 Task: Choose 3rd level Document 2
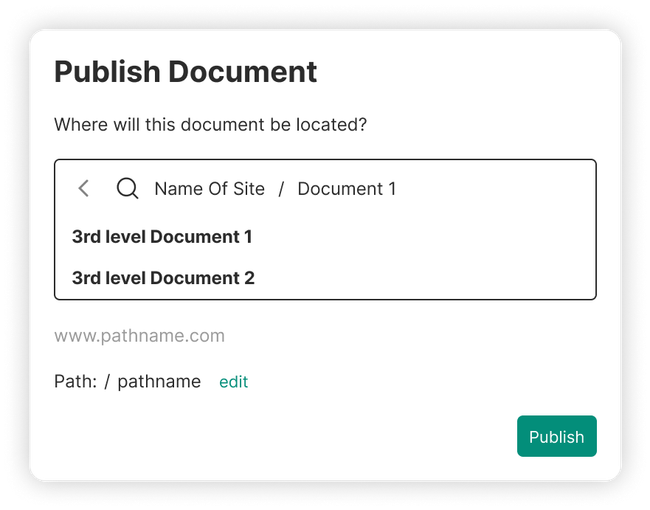coord(163,278)
